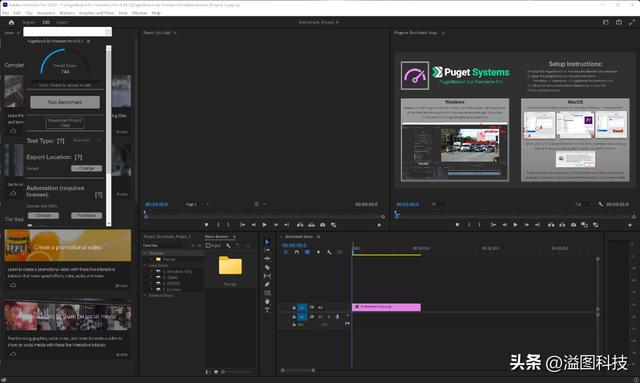
Task: Click the Home icon in the header bar
Action: [11, 22]
